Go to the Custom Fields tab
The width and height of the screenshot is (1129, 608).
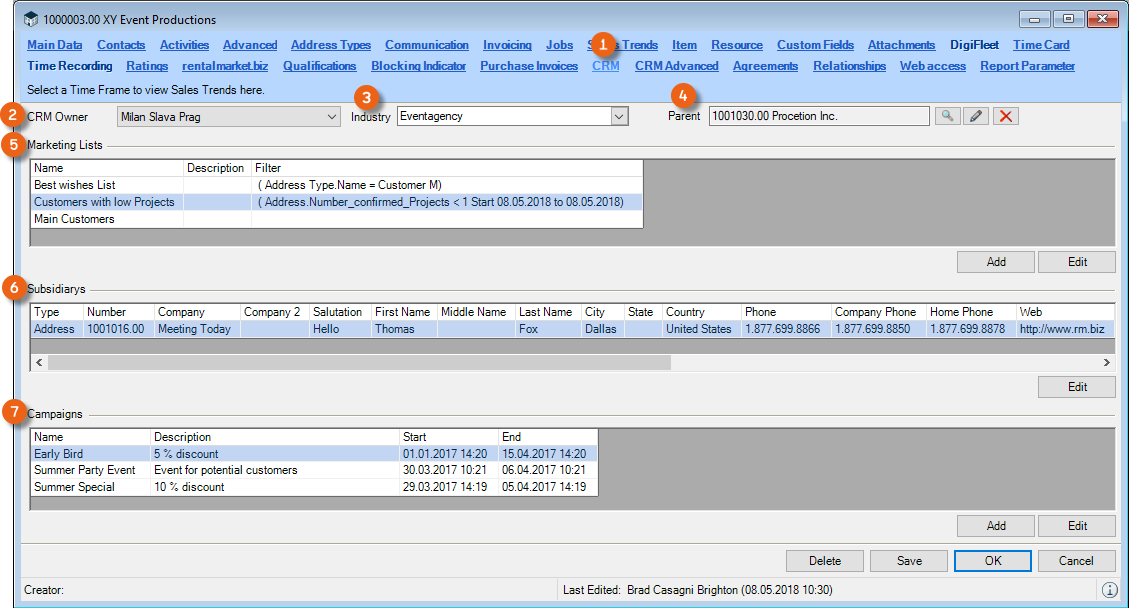point(815,45)
